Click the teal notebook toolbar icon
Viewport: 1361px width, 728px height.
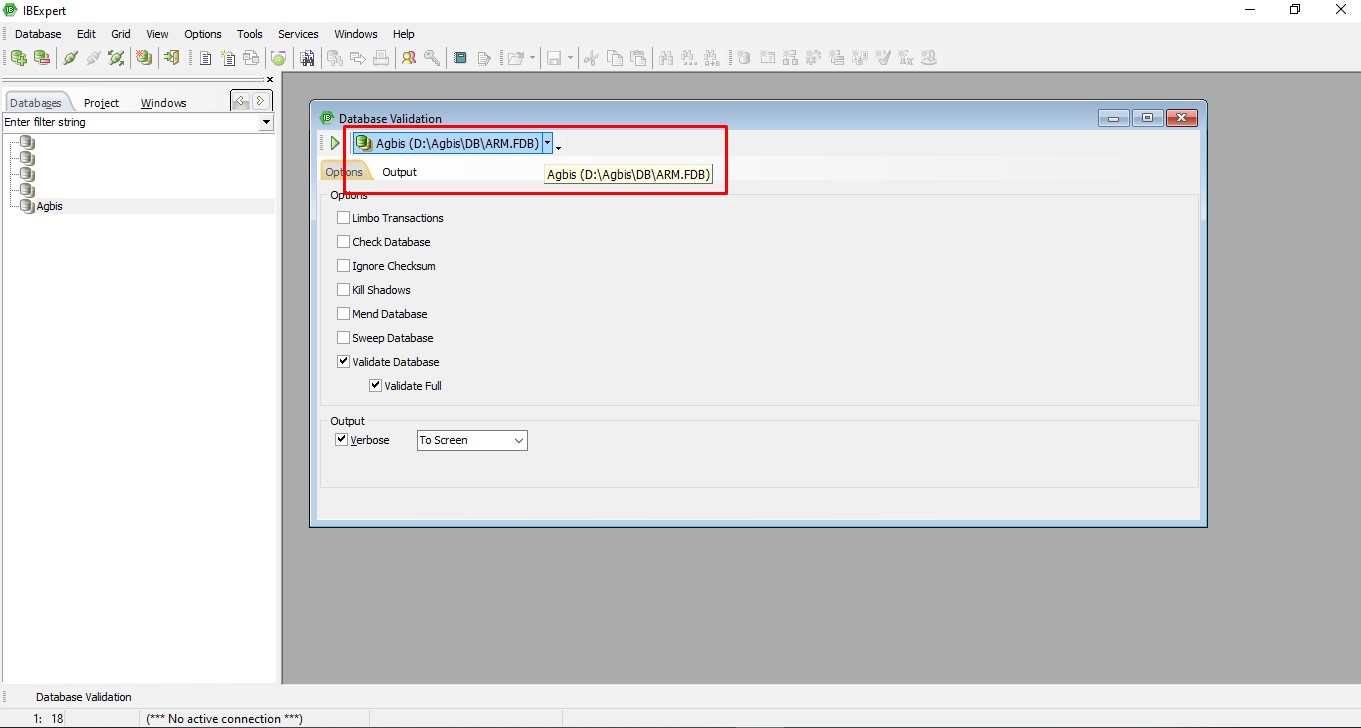point(460,58)
